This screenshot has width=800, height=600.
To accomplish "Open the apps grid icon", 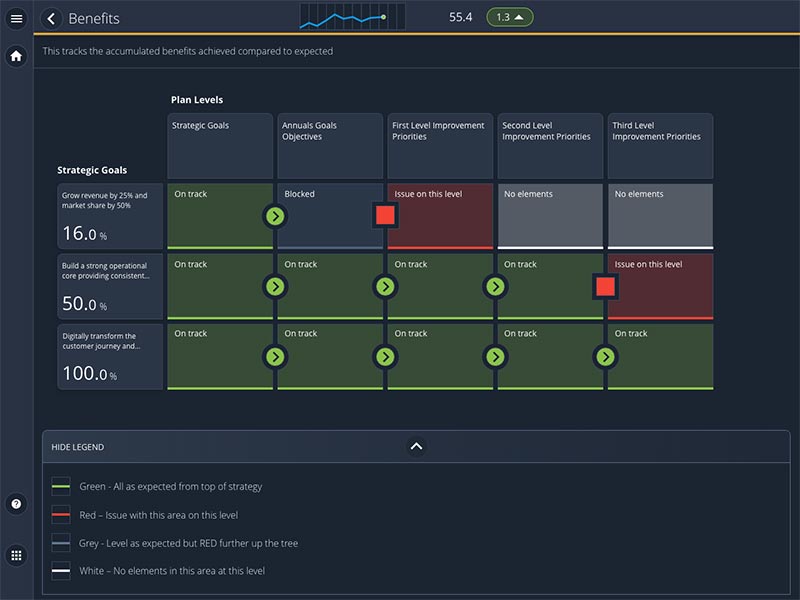I will [x=16, y=556].
